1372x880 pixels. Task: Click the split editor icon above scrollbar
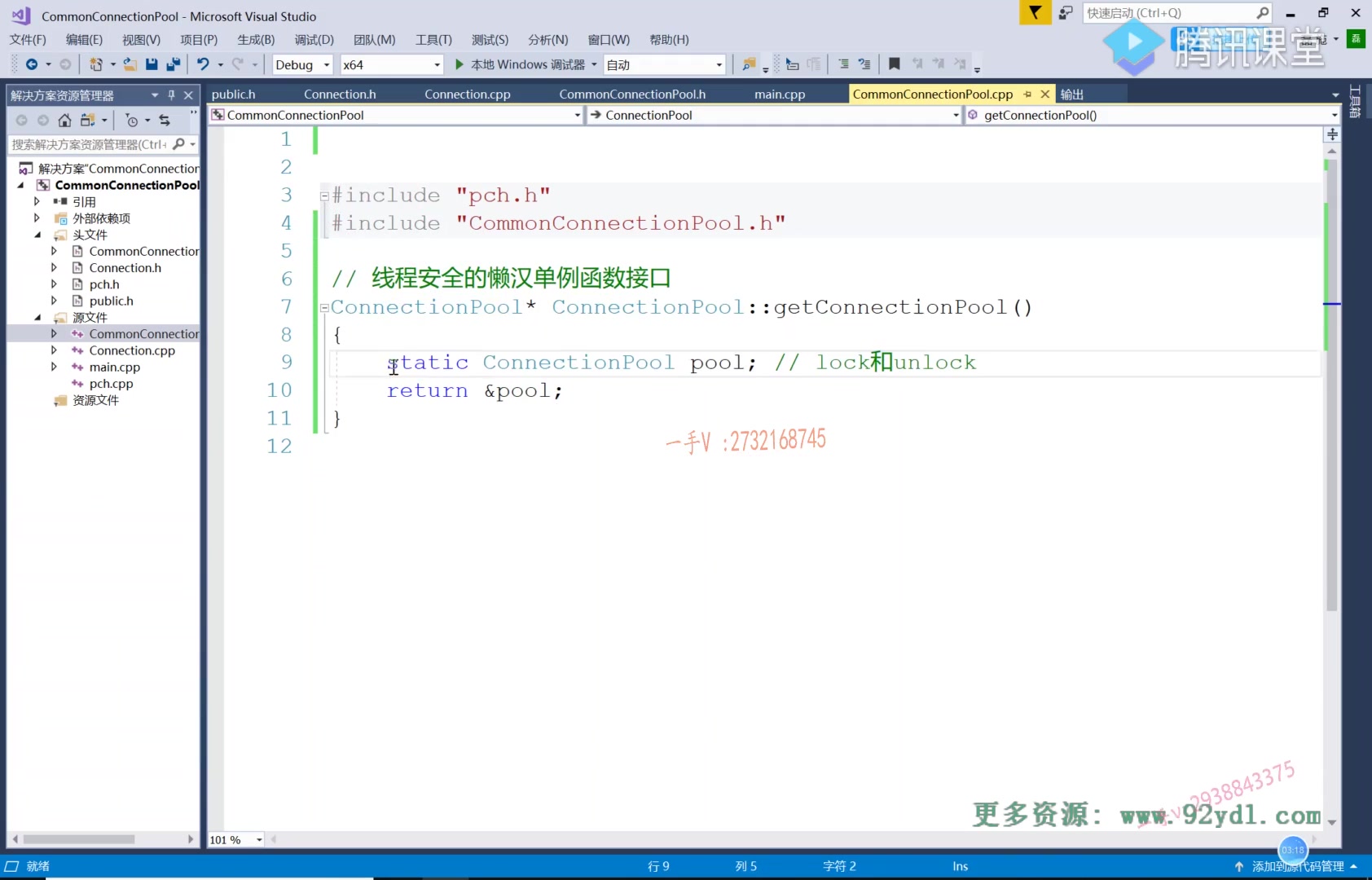coord(1332,134)
